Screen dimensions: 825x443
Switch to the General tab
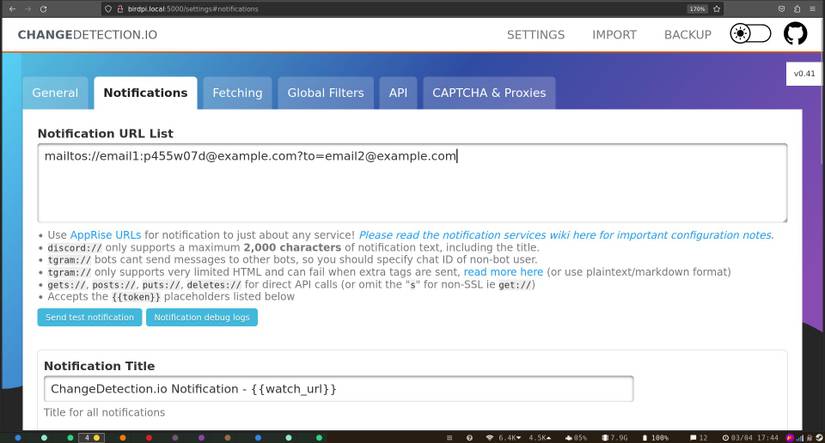click(55, 93)
